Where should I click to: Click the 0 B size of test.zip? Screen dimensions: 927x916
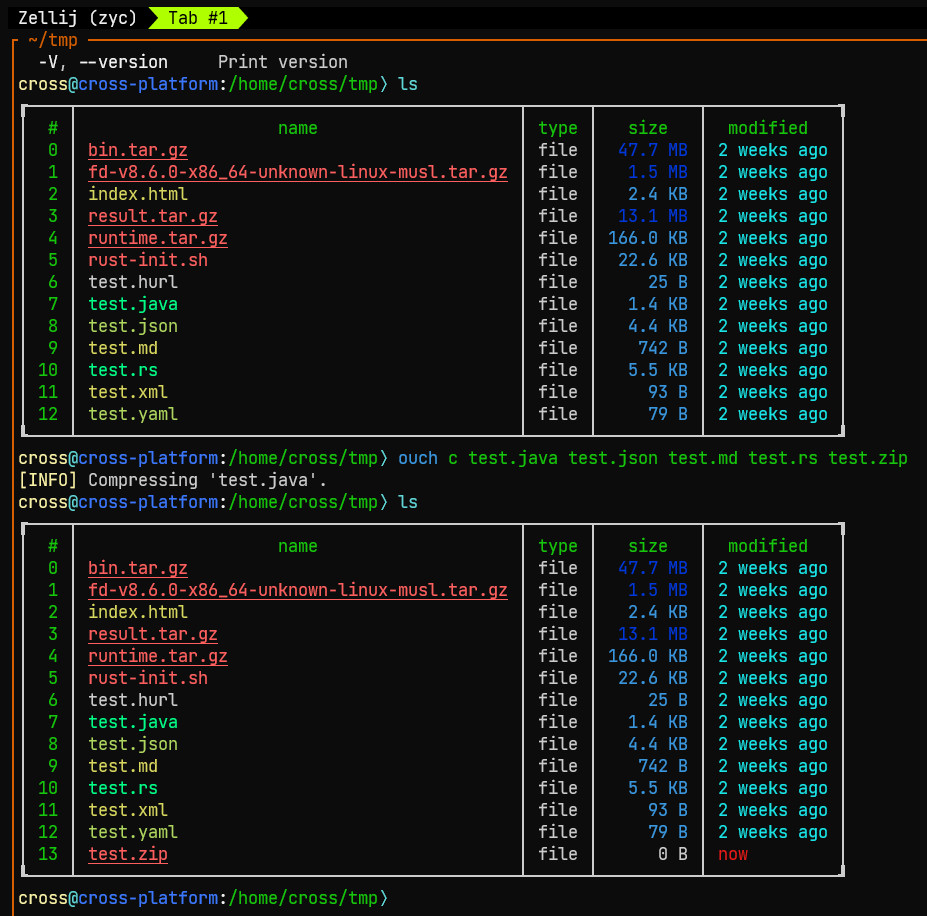(673, 854)
